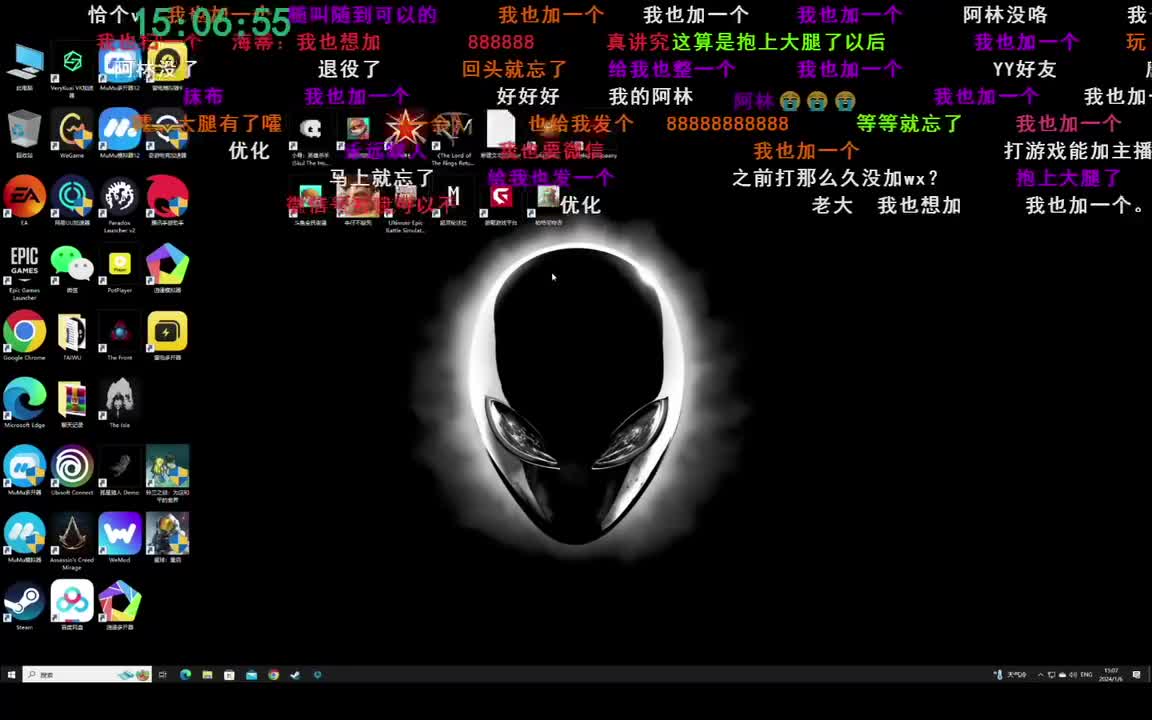
Task: Open the WinRAR chat records archive
Action: 72,403
